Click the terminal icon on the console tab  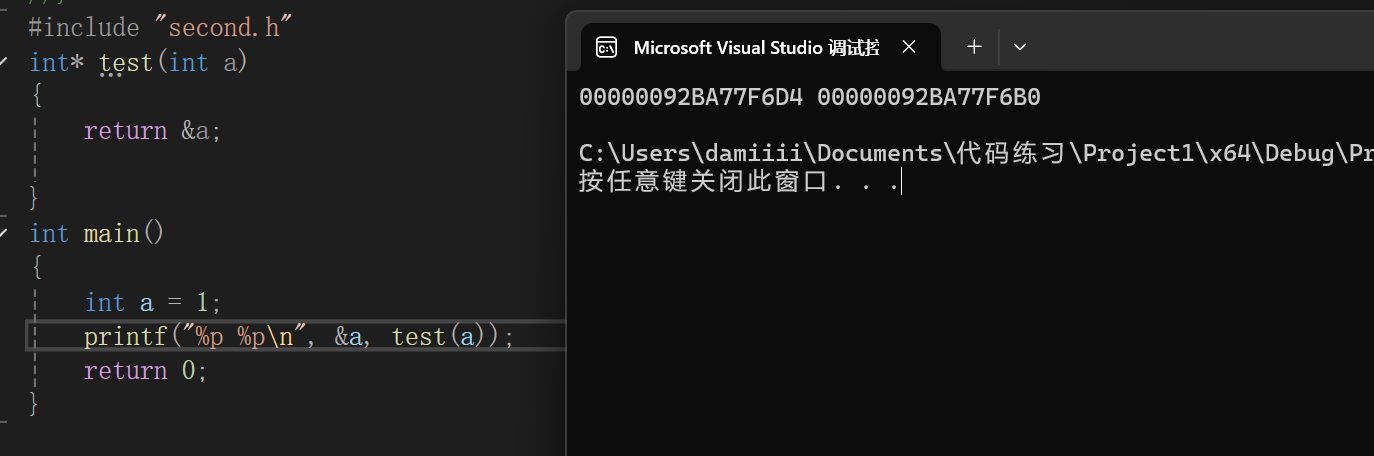tap(606, 47)
